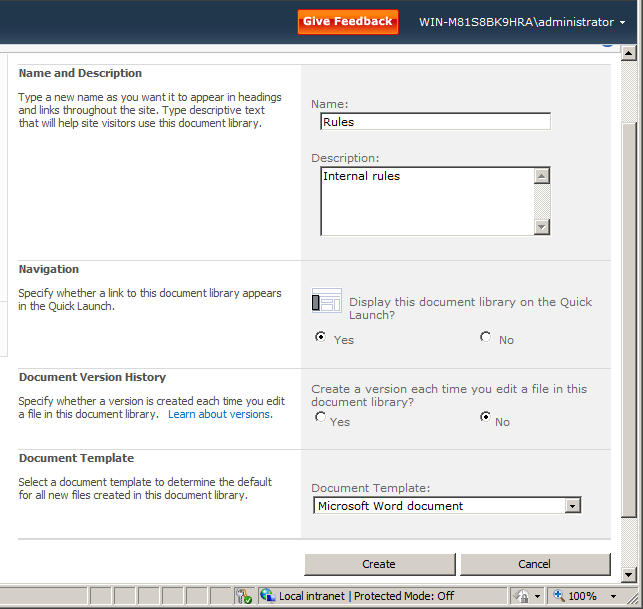Open the dropdown arrow beside the padlock icon

coord(537,597)
